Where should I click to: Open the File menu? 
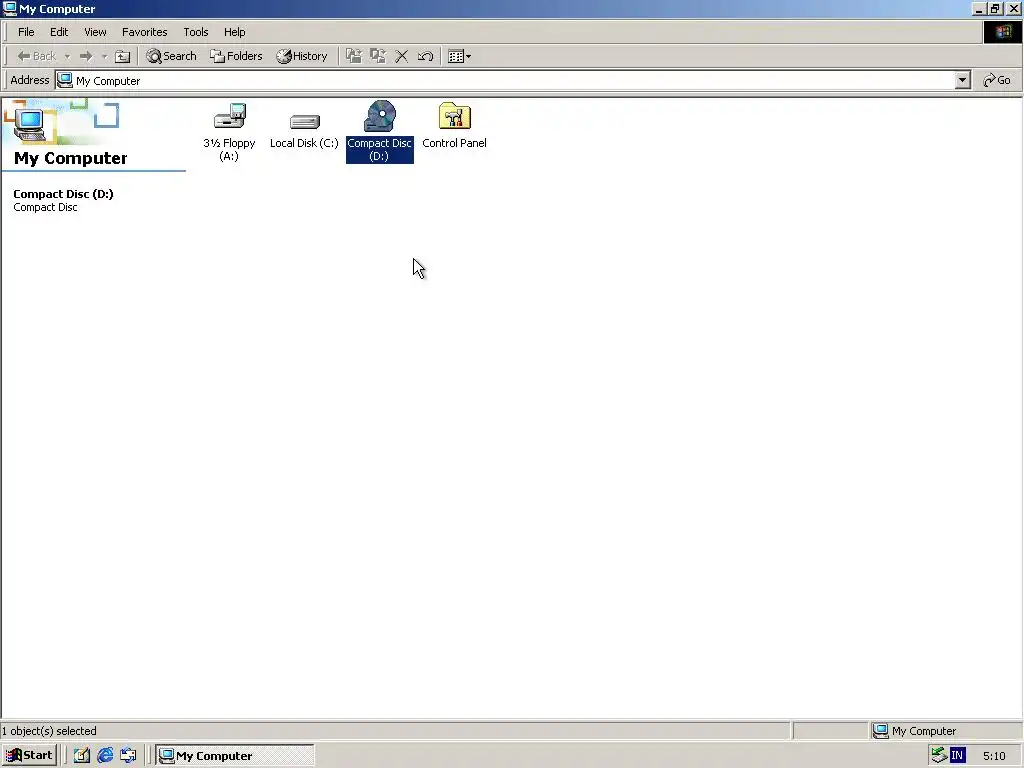pos(26,32)
